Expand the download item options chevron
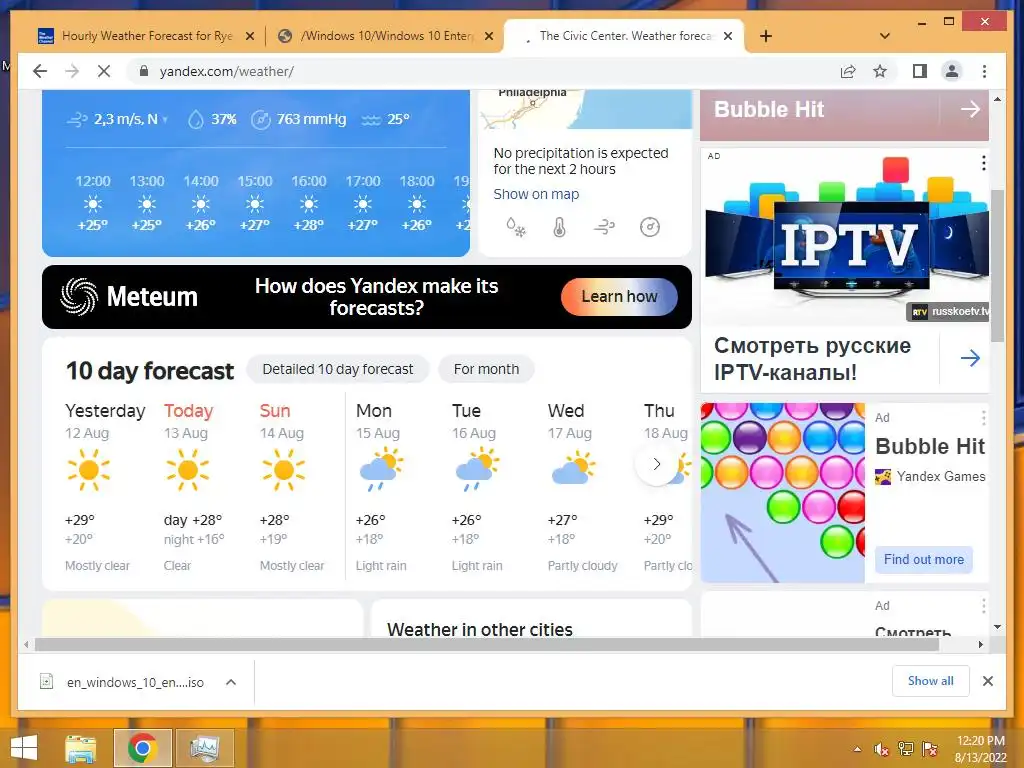The height and width of the screenshot is (768, 1024). point(231,682)
